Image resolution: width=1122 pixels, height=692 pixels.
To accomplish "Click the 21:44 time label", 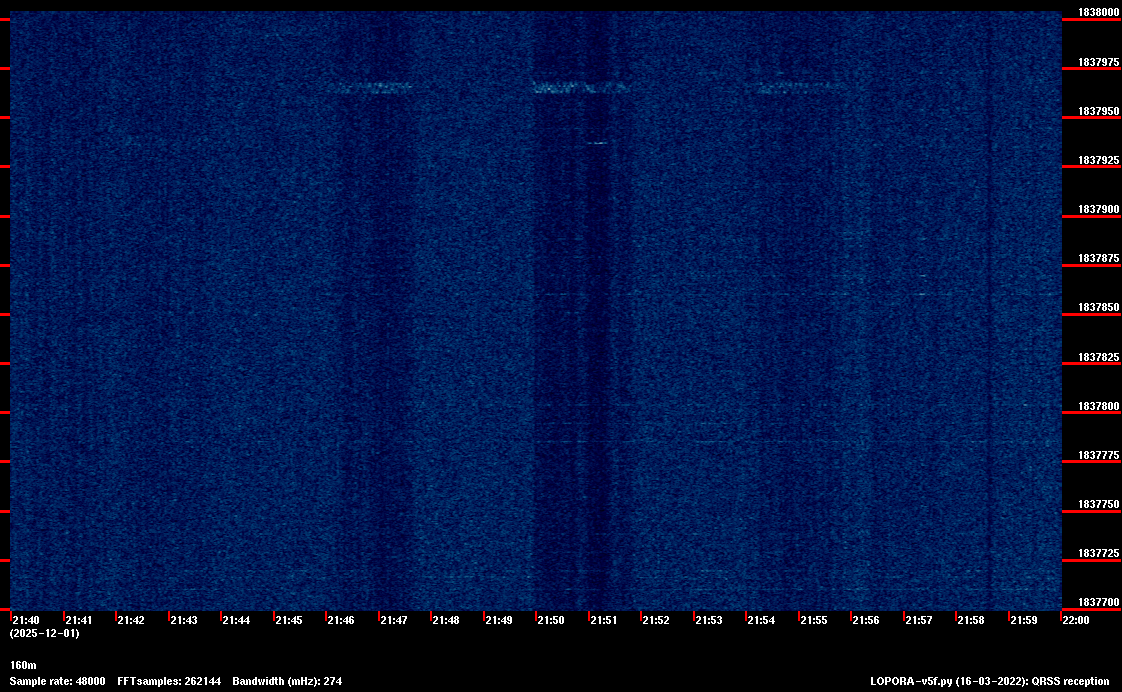I will (236, 620).
